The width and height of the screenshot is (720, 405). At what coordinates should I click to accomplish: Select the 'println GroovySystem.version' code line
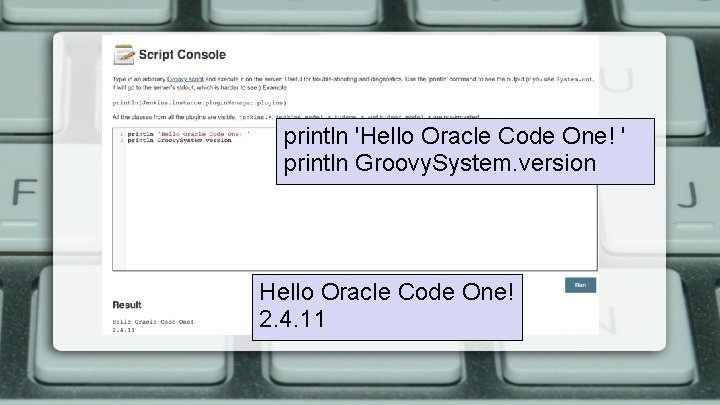pos(180,141)
